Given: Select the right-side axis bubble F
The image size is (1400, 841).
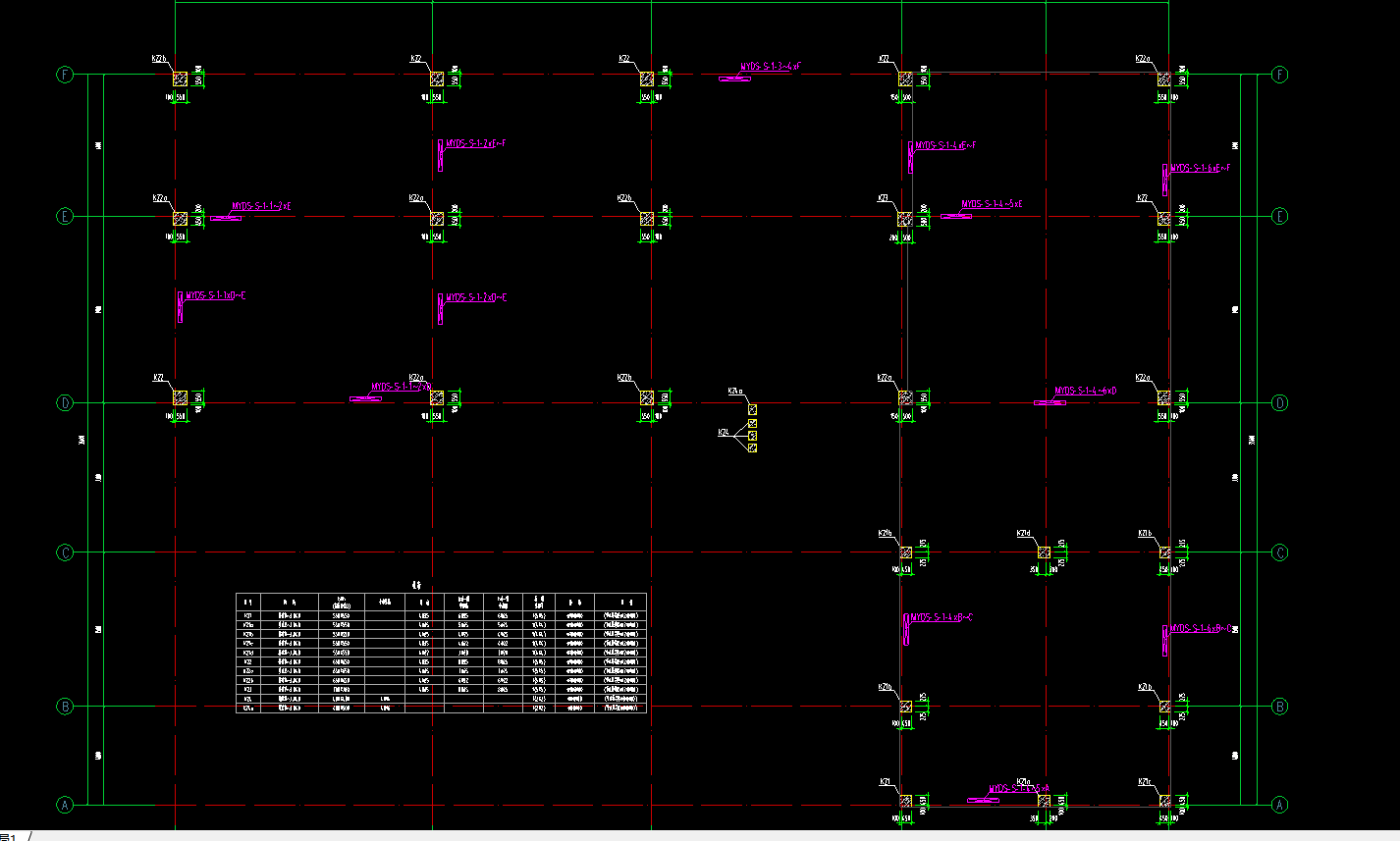Looking at the screenshot, I should (1279, 75).
